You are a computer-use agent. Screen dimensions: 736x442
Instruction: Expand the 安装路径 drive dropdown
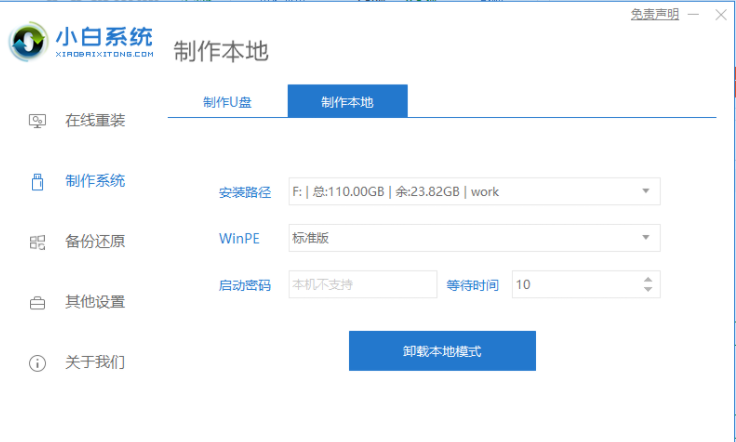645,191
